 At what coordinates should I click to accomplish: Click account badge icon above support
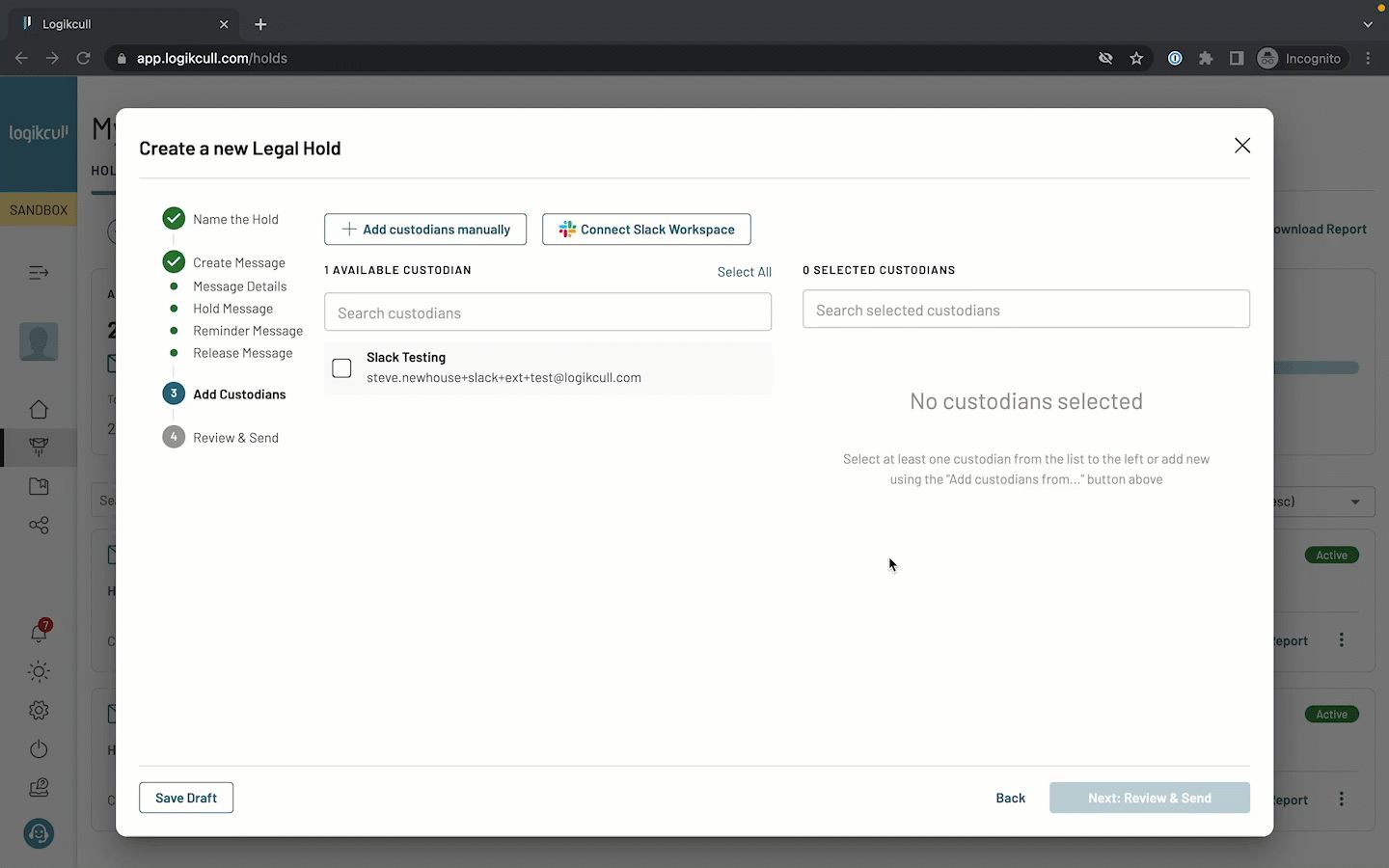39,788
